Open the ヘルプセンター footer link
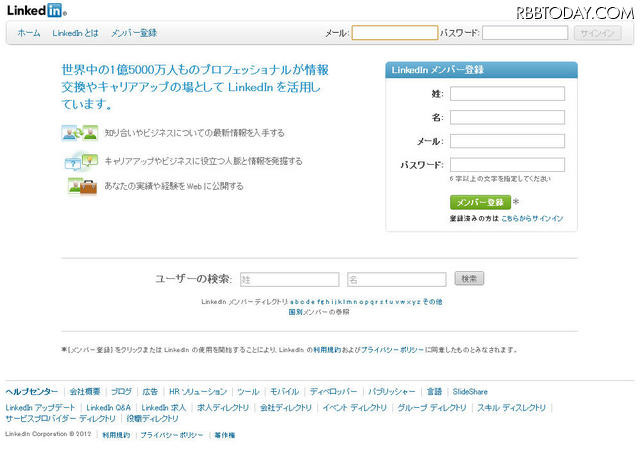The height and width of the screenshot is (454, 640). (32, 392)
